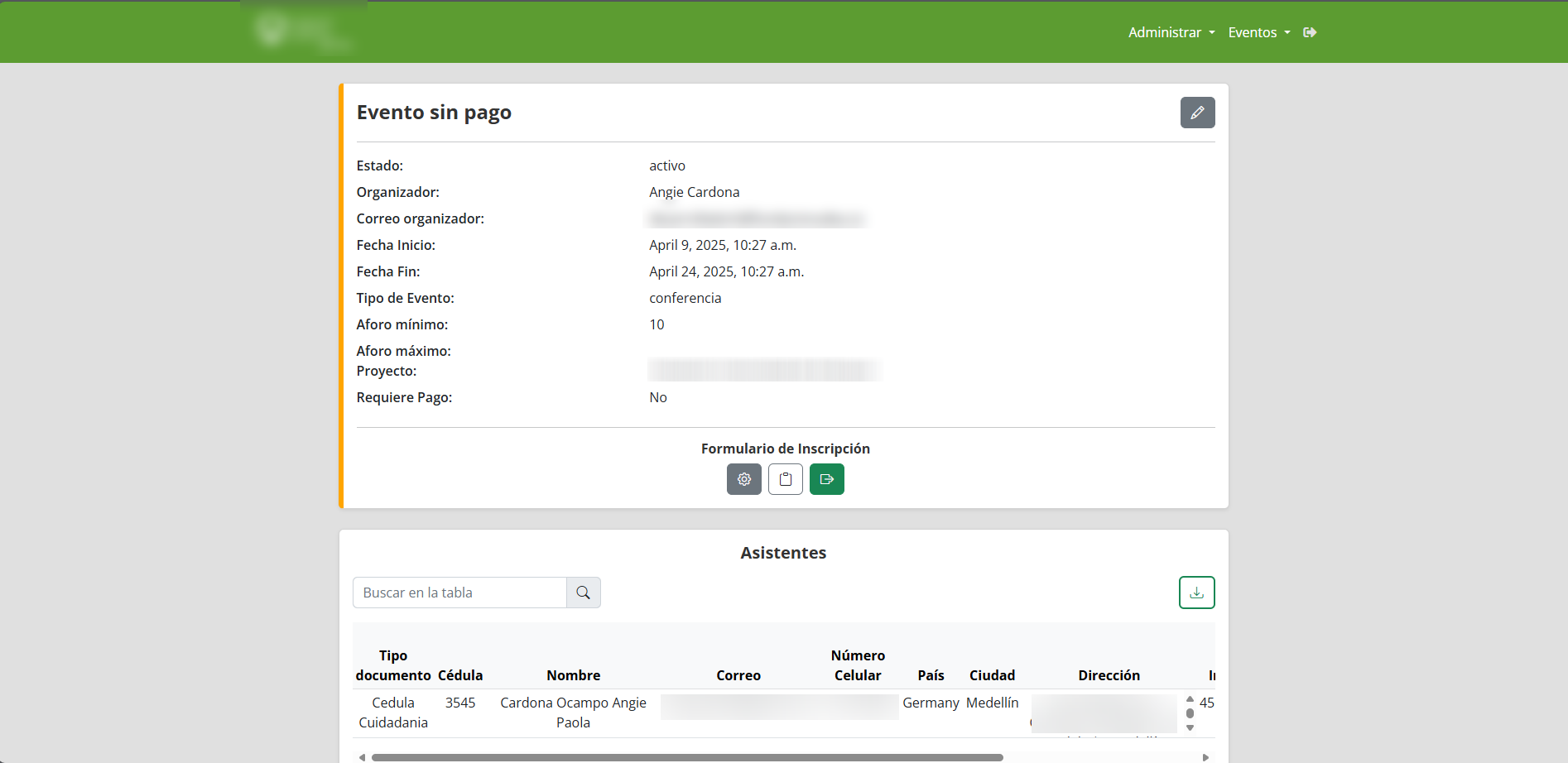The width and height of the screenshot is (1568, 763).
Task: Download the Asistentes table
Action: click(x=1196, y=593)
